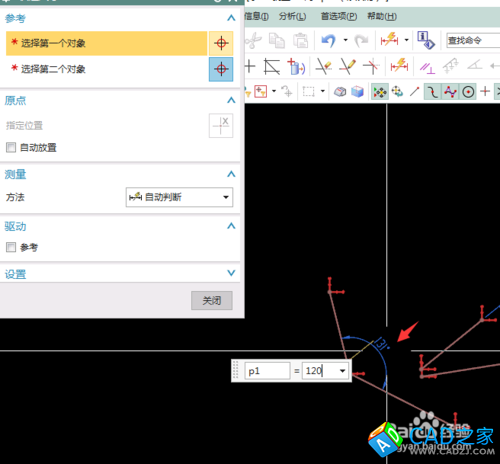This screenshot has height=464, width=500.
Task: Click the p1 expression name field
Action: [x=267, y=371]
